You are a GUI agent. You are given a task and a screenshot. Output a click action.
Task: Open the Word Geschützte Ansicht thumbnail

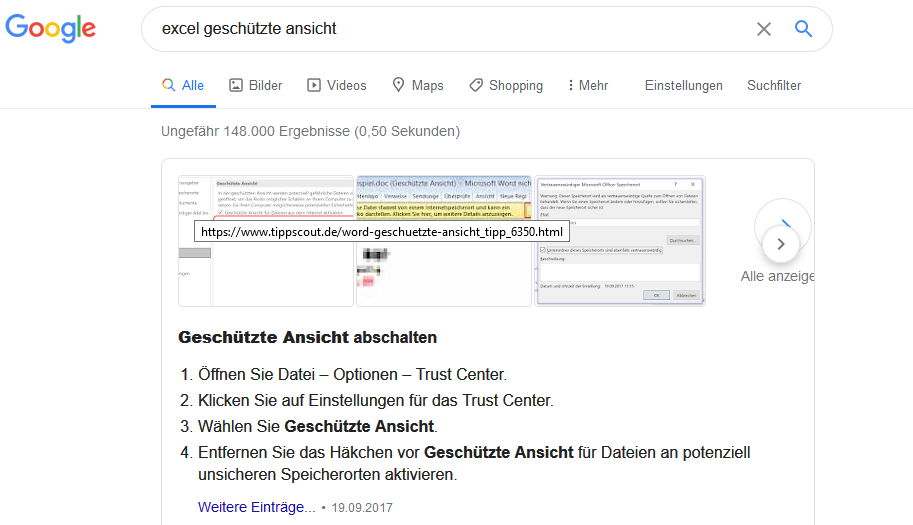444,241
